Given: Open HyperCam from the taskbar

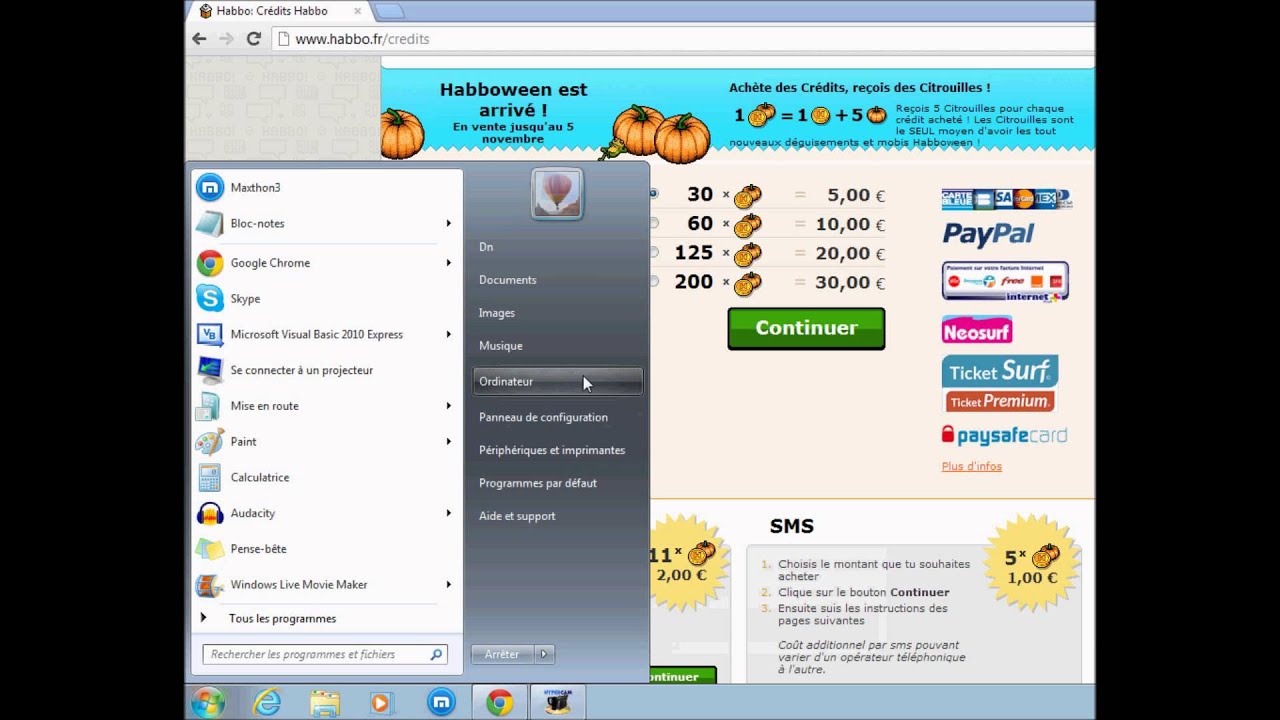Looking at the screenshot, I should (557, 703).
